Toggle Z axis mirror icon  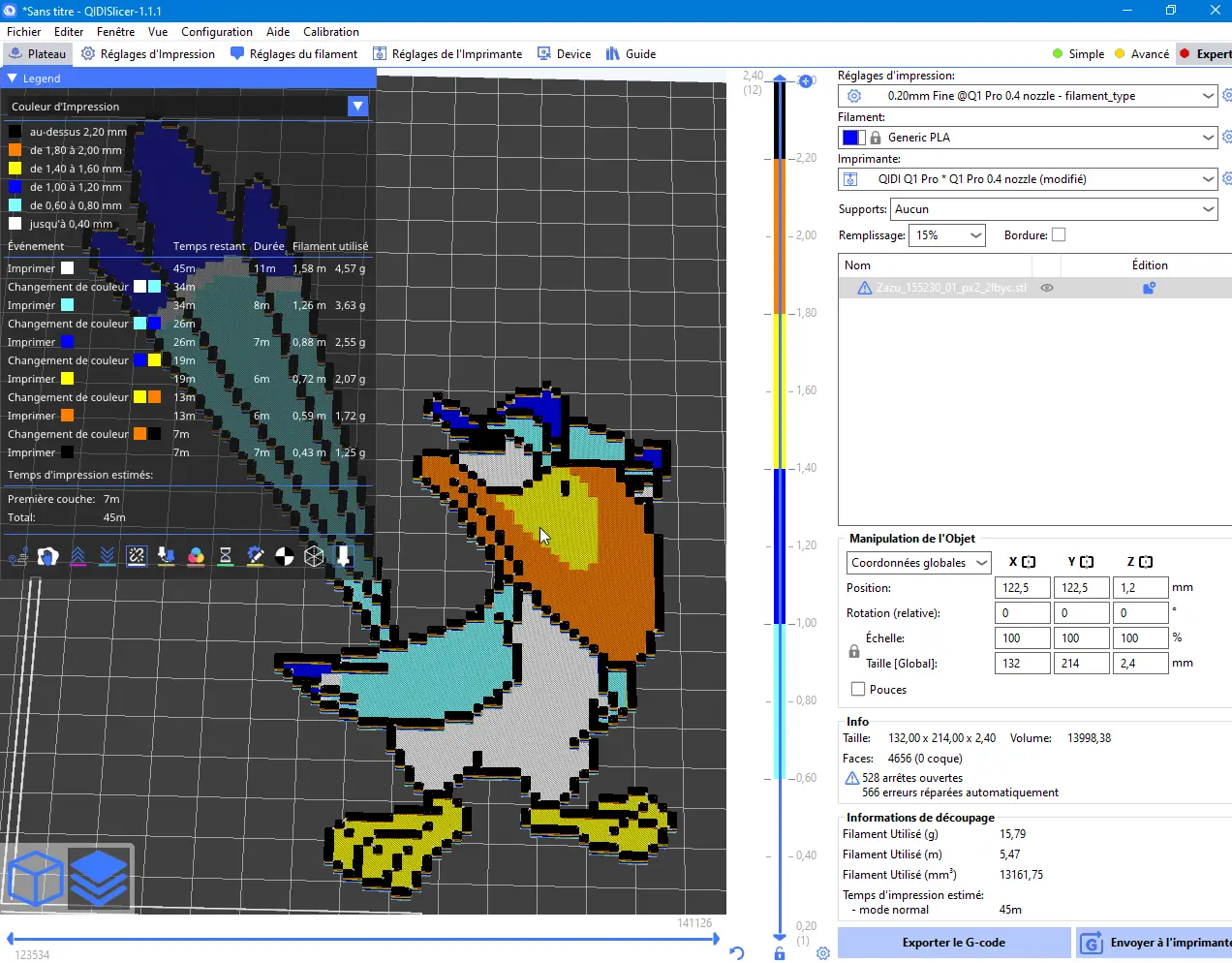point(1146,562)
